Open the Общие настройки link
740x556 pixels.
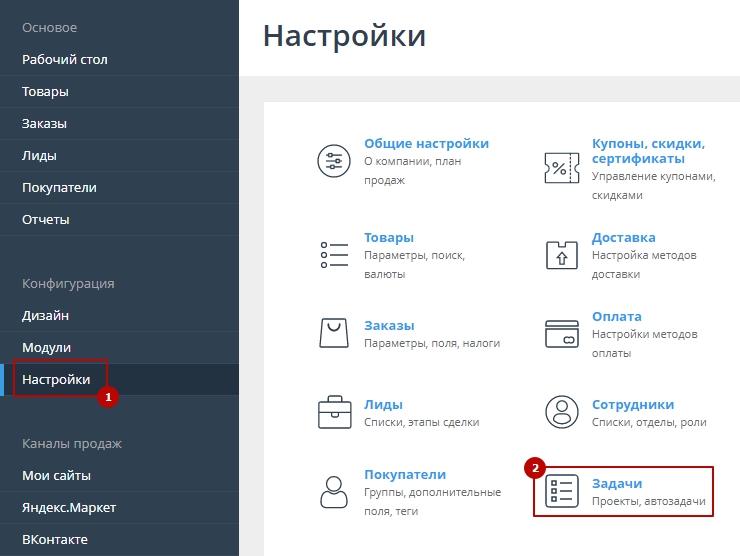pyautogui.click(x=426, y=143)
